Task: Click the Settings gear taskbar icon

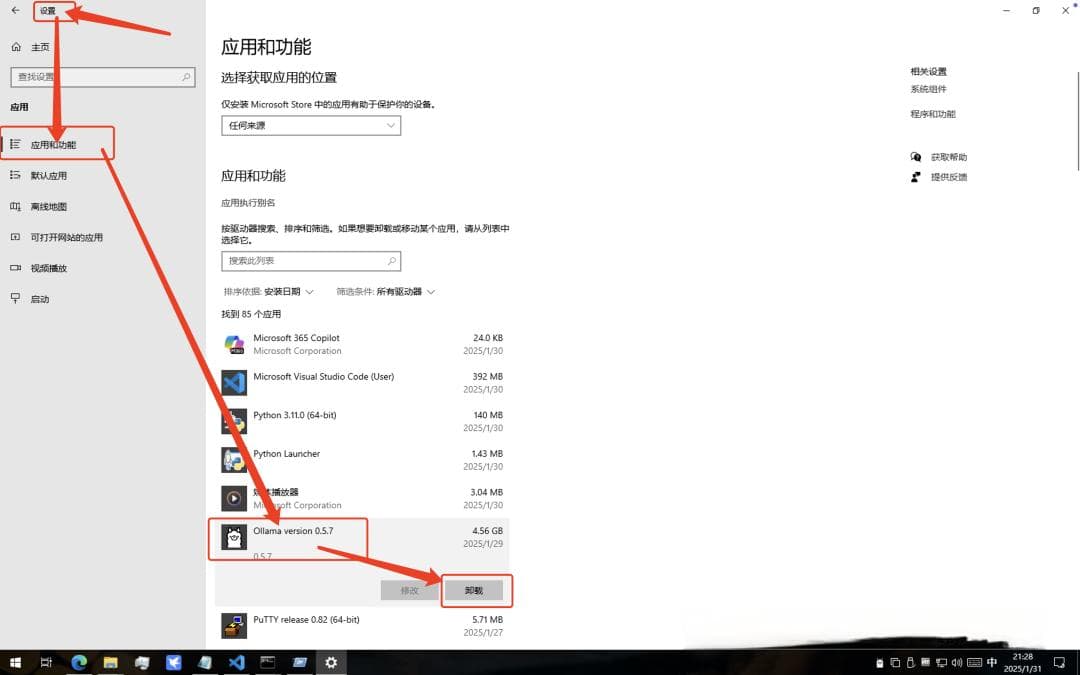Action: pos(331,663)
